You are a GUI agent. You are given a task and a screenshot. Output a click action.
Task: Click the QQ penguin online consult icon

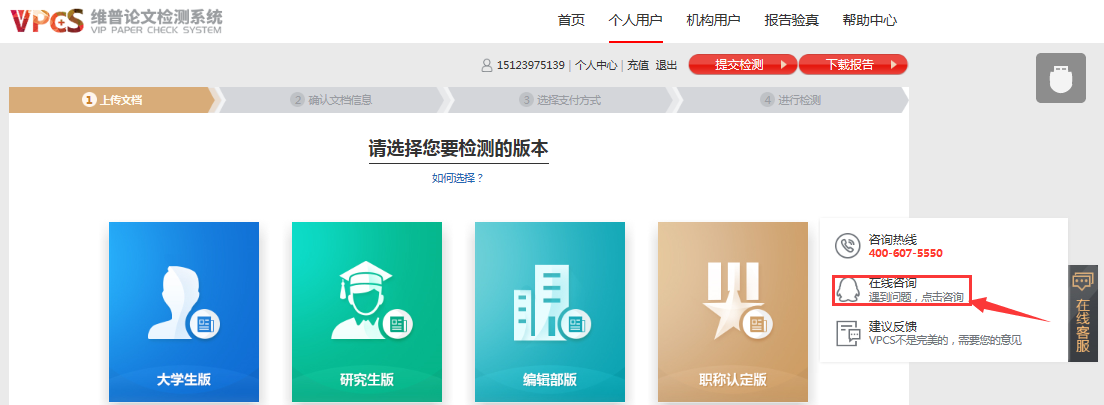point(848,289)
